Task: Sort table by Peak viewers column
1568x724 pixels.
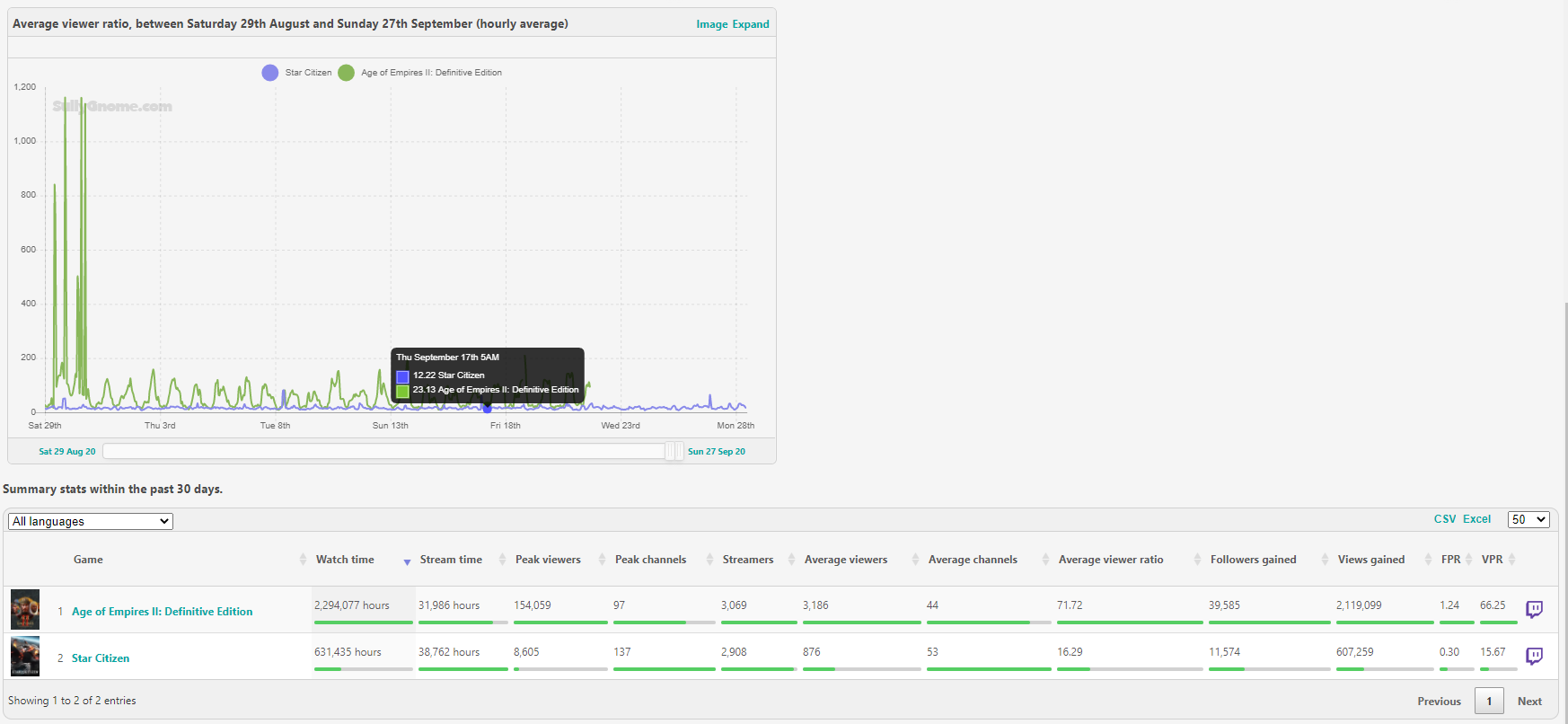Action: 548,560
